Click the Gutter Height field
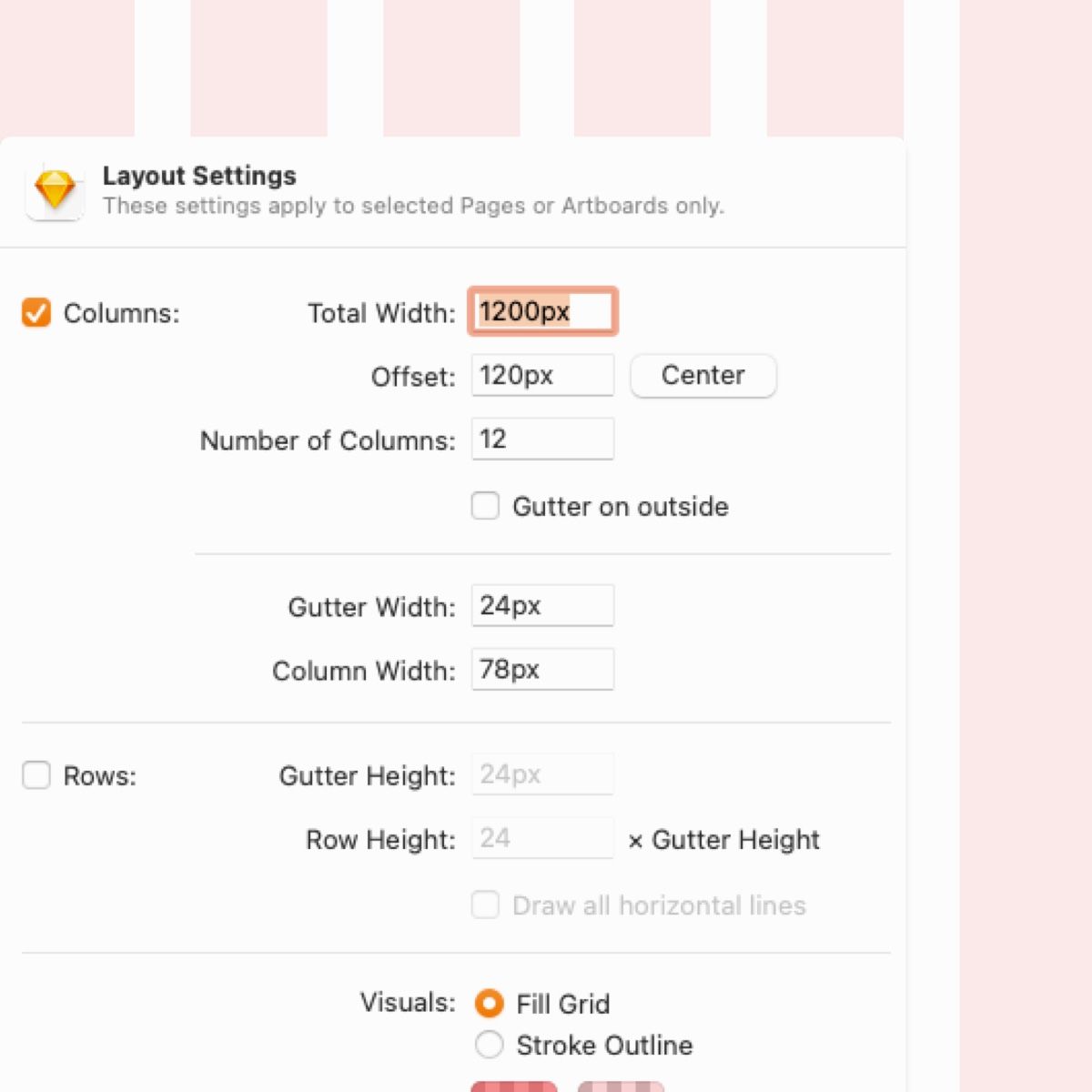Screen dimensions: 1092x1092 click(542, 774)
